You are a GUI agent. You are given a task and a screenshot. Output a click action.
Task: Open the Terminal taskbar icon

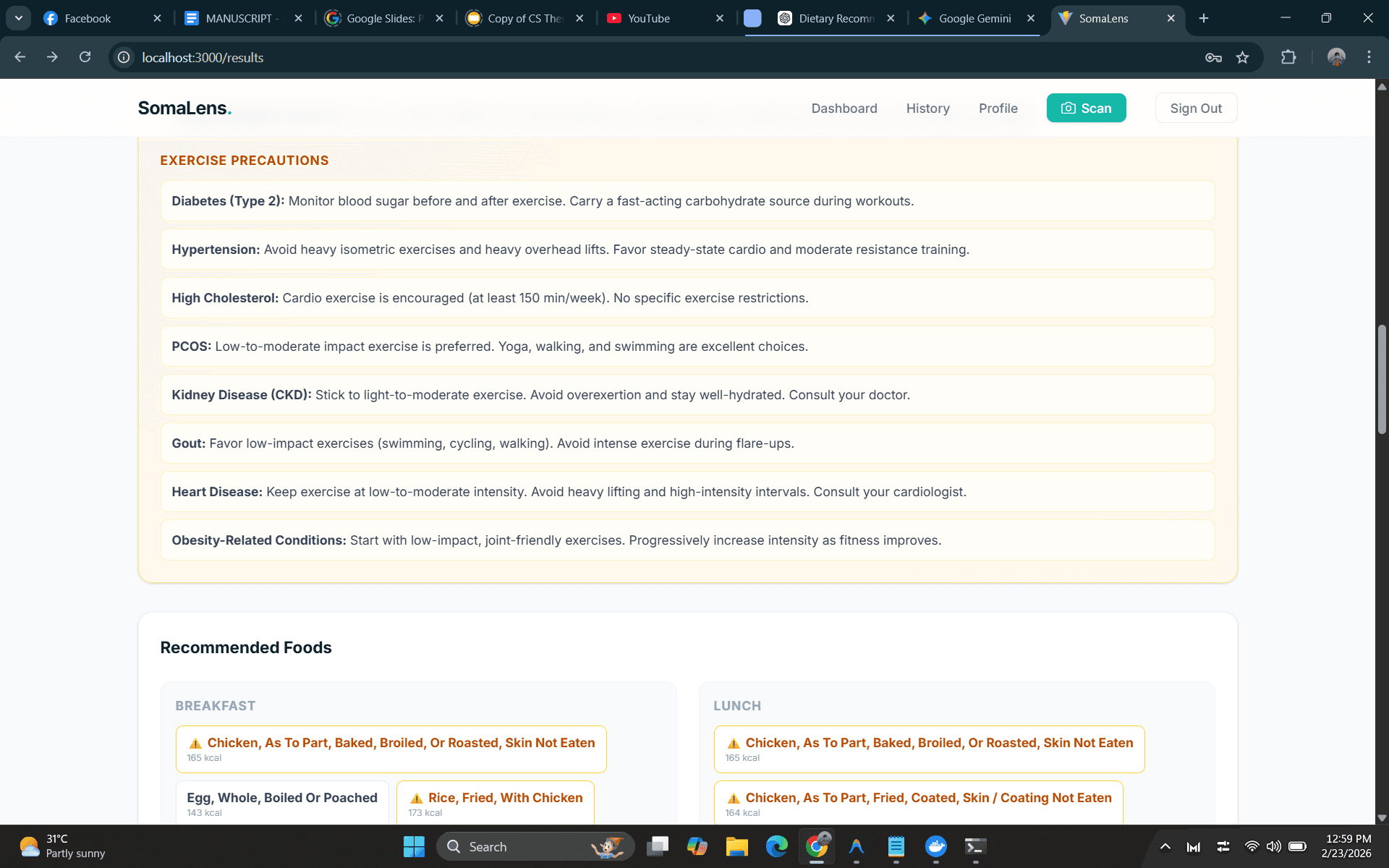[975, 846]
